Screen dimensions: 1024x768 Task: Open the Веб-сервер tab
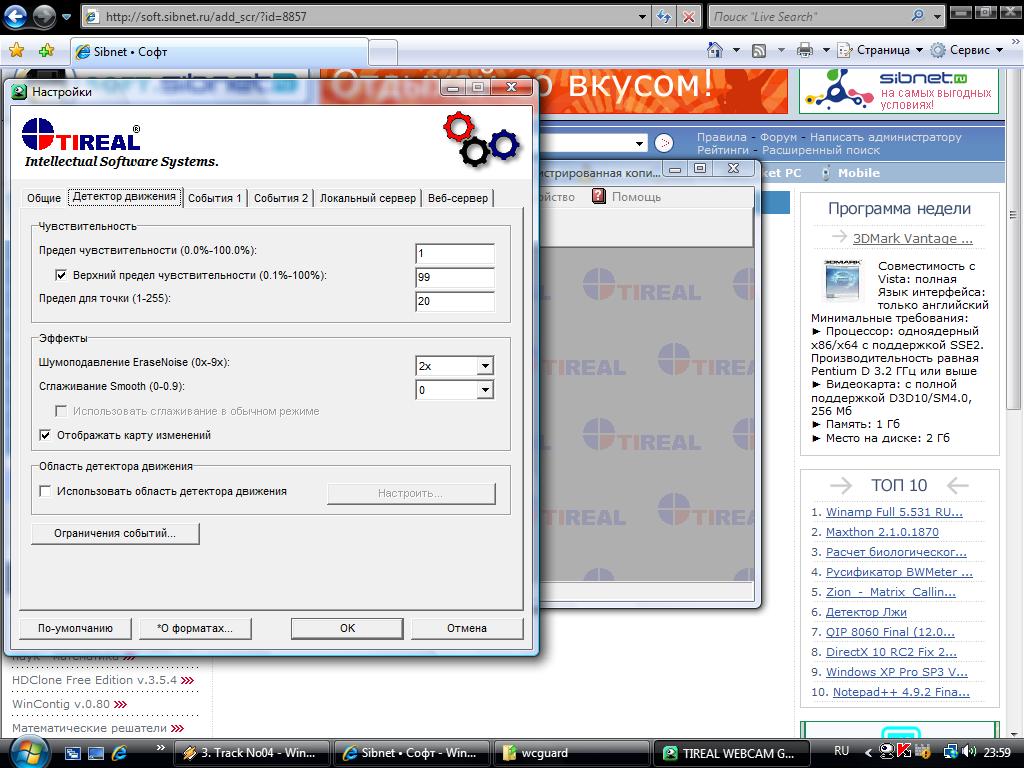[458, 198]
